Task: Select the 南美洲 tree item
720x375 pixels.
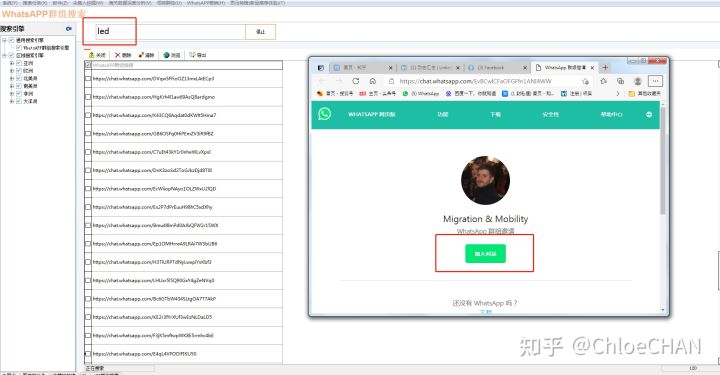Action: click(x=30, y=86)
